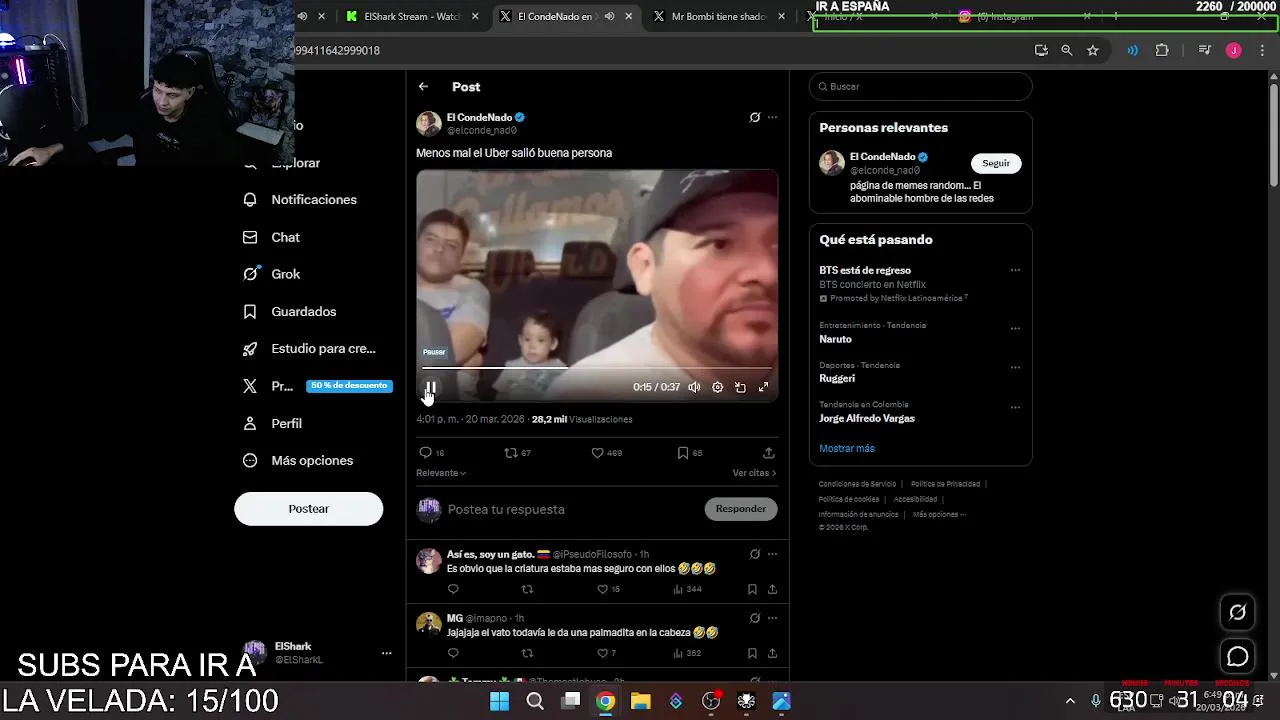Close the El CondeNado browser tab
This screenshot has width=1280, height=720.
point(629,17)
